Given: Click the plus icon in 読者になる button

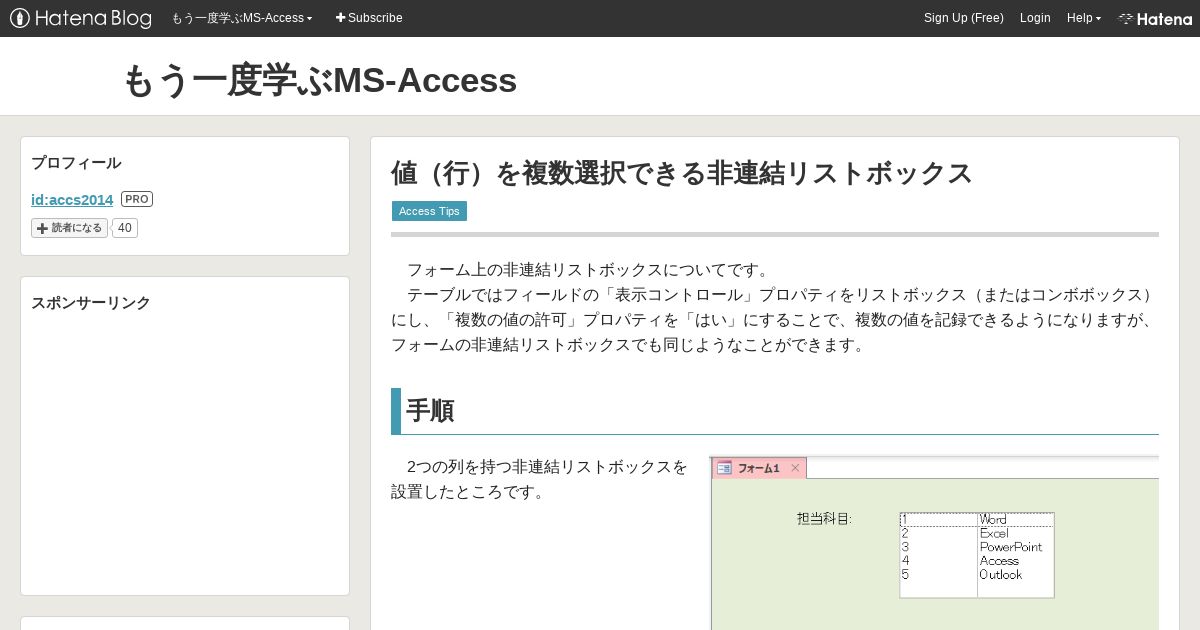Looking at the screenshot, I should tap(42, 228).
